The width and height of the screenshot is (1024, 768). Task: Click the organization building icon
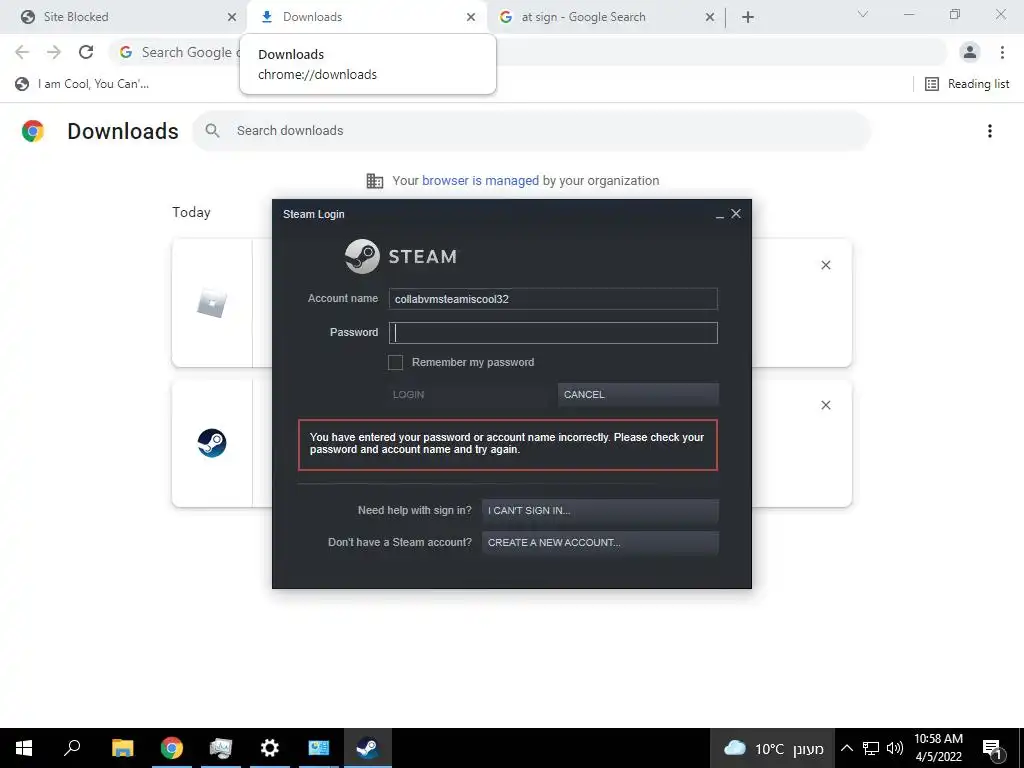coord(375,181)
